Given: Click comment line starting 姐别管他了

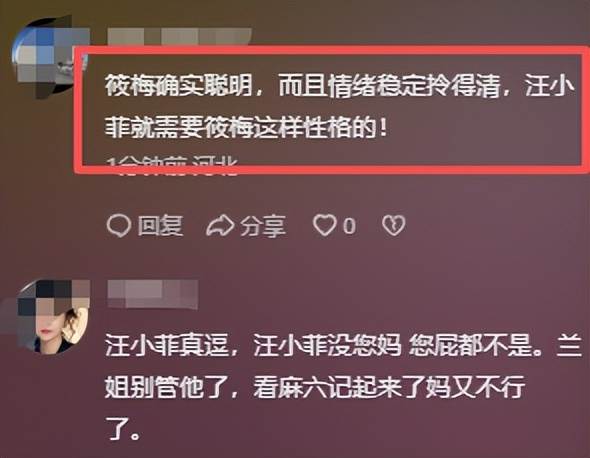Looking at the screenshot, I should point(315,387).
